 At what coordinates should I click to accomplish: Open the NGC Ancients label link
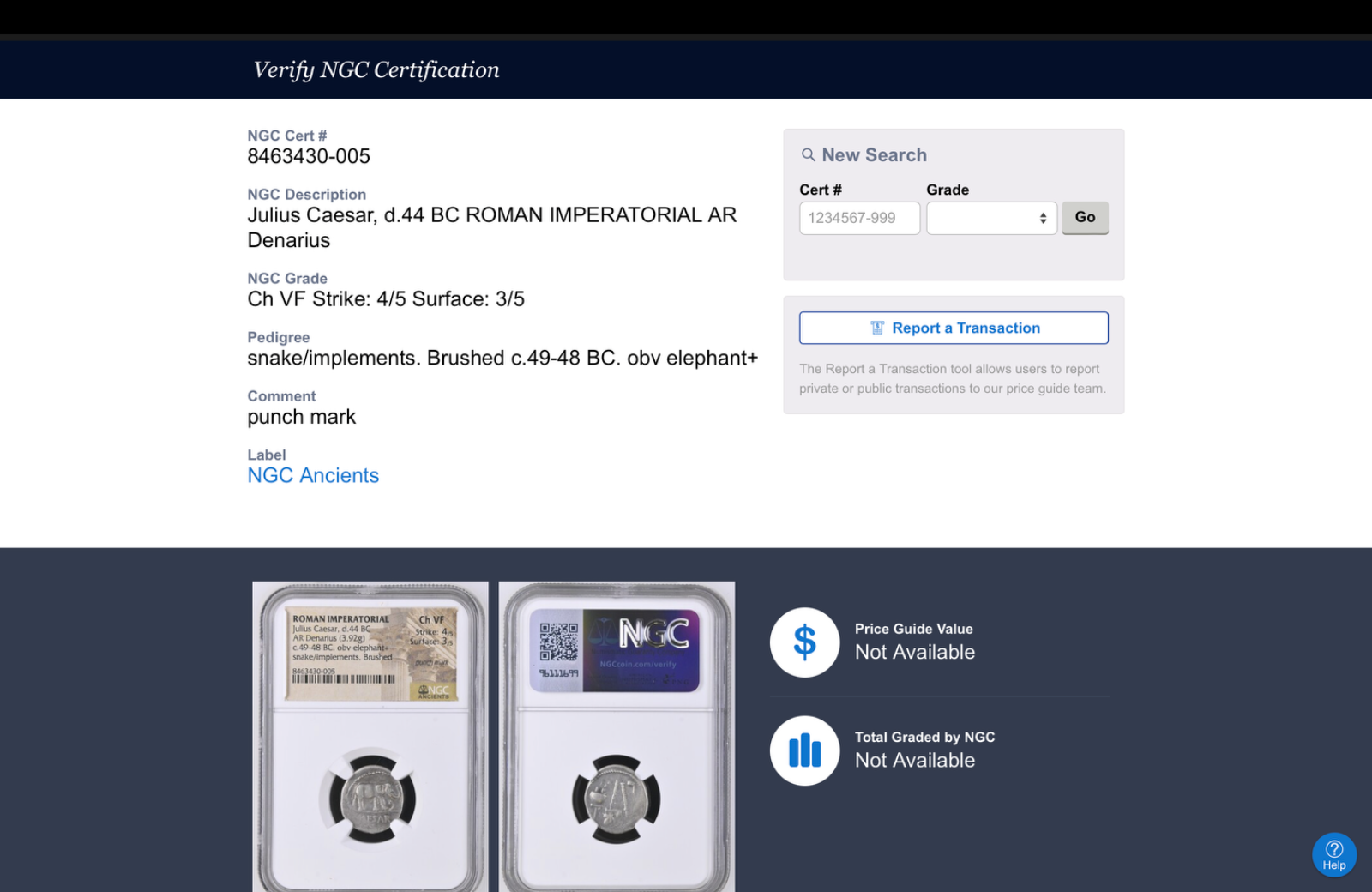point(313,475)
